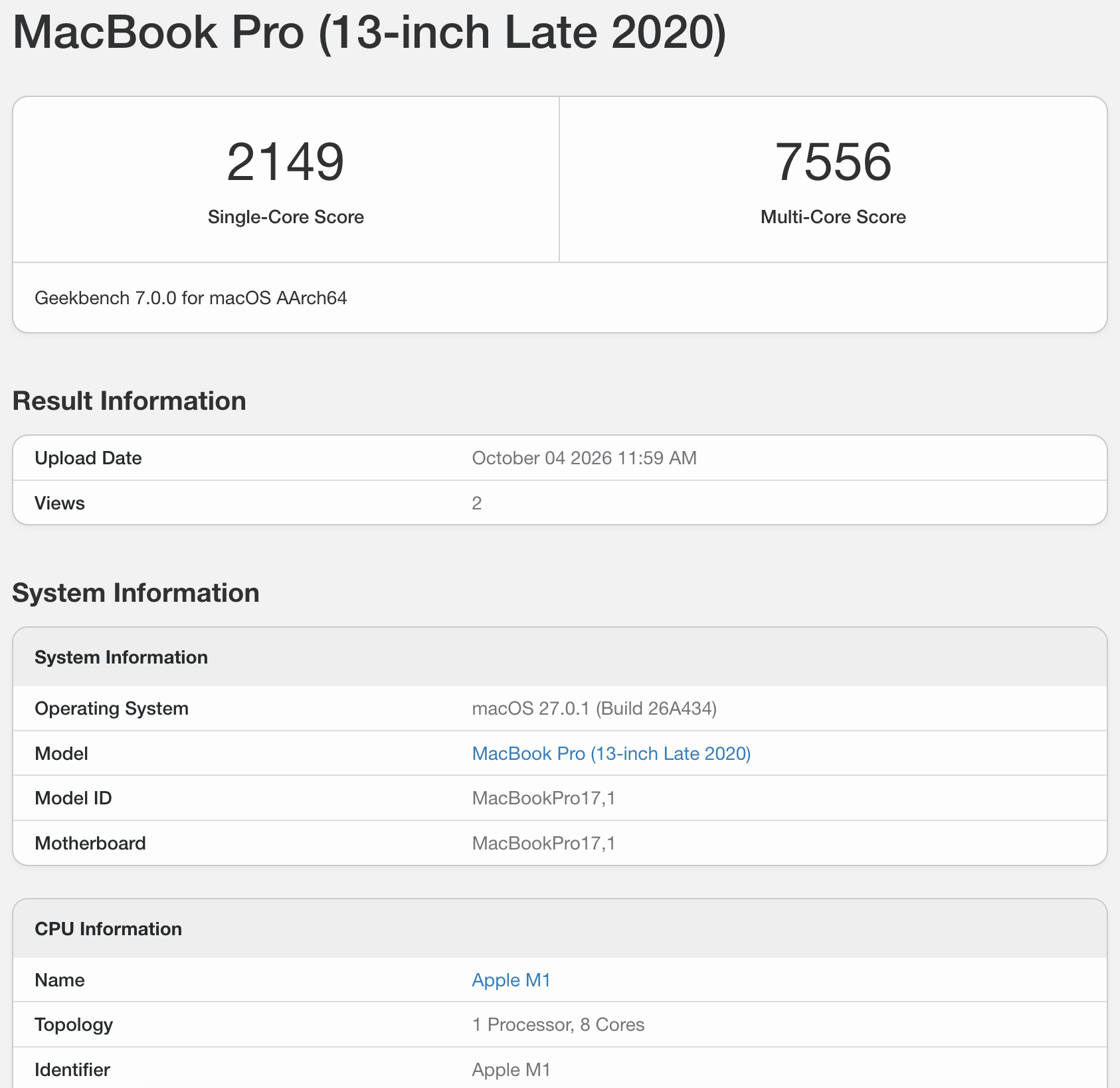The image size is (1120, 1088).
Task: Select the multi-core score 7556
Action: (x=833, y=162)
